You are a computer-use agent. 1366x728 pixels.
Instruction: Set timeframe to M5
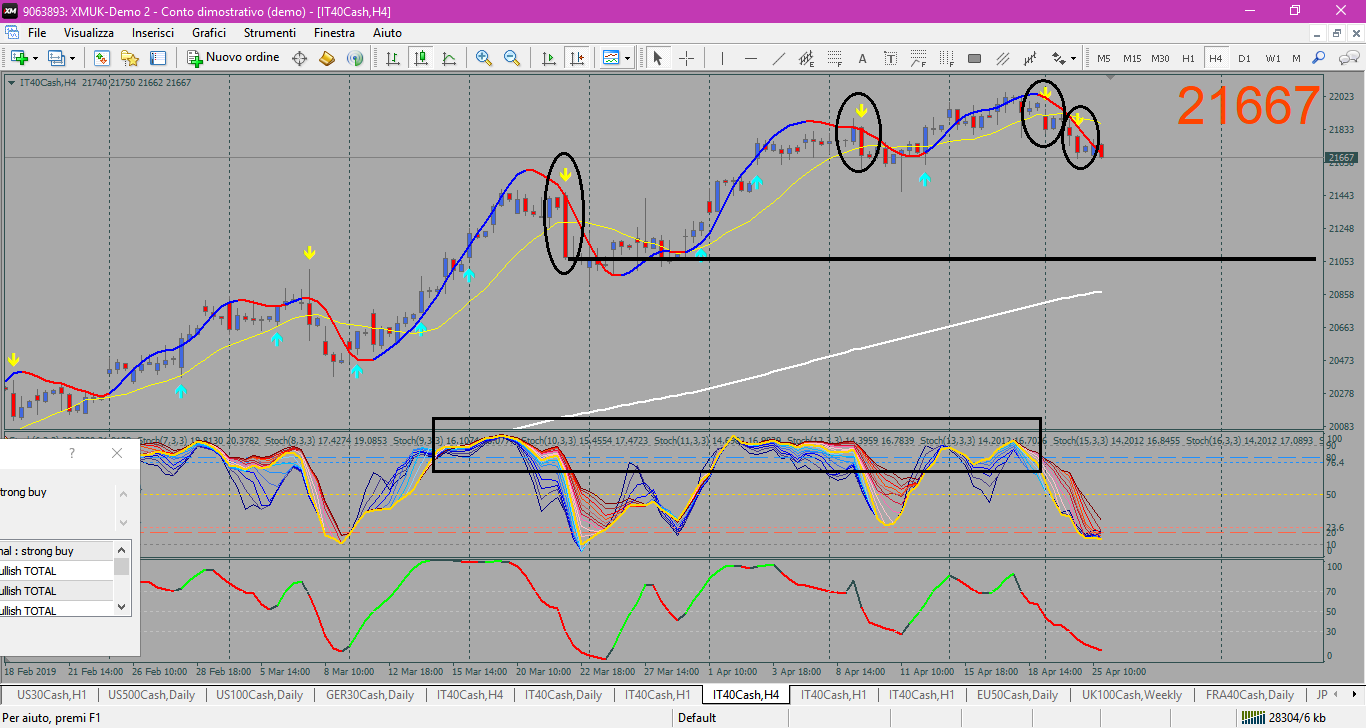pos(1104,58)
